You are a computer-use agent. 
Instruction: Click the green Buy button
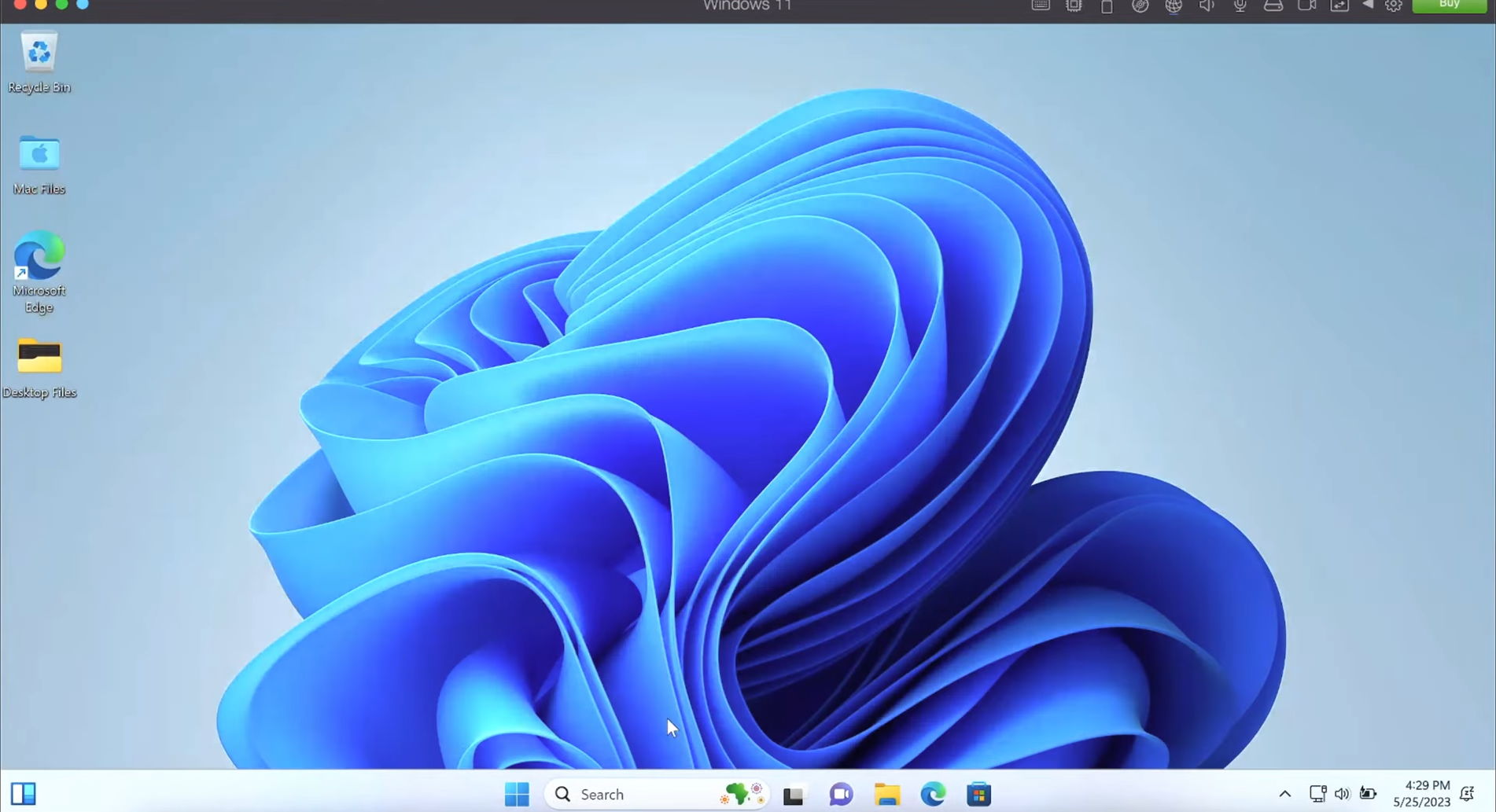click(1449, 6)
